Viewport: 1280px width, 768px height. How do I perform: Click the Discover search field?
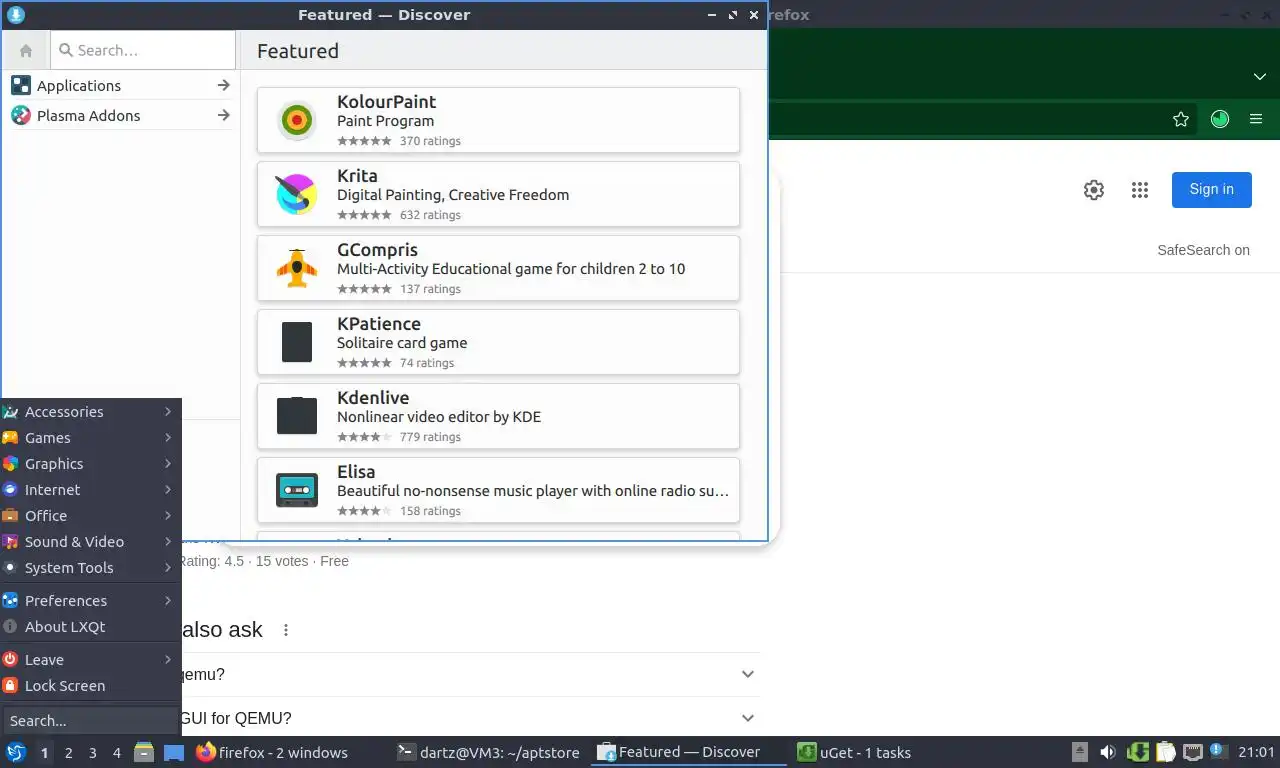(x=142, y=50)
